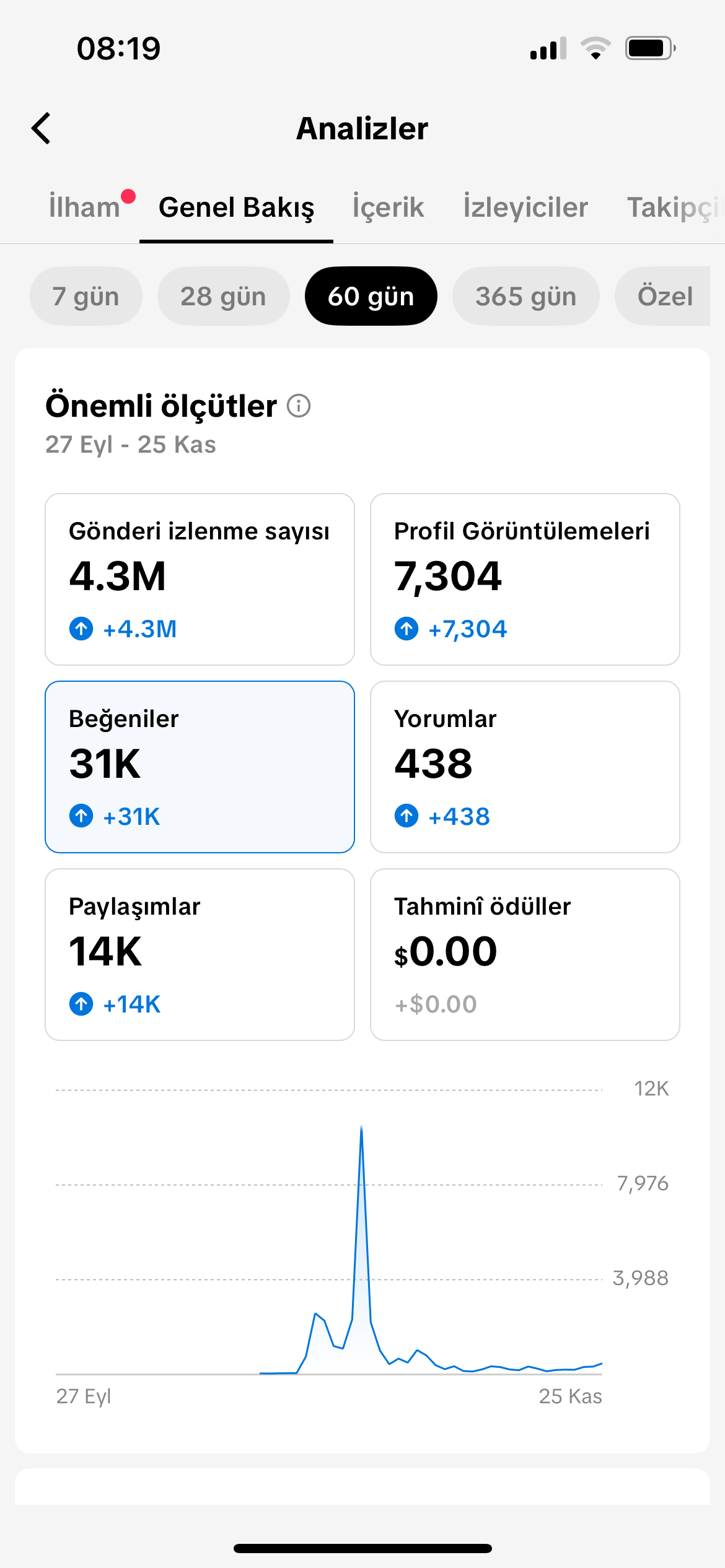Tap the battery icon in status bar

650,48
